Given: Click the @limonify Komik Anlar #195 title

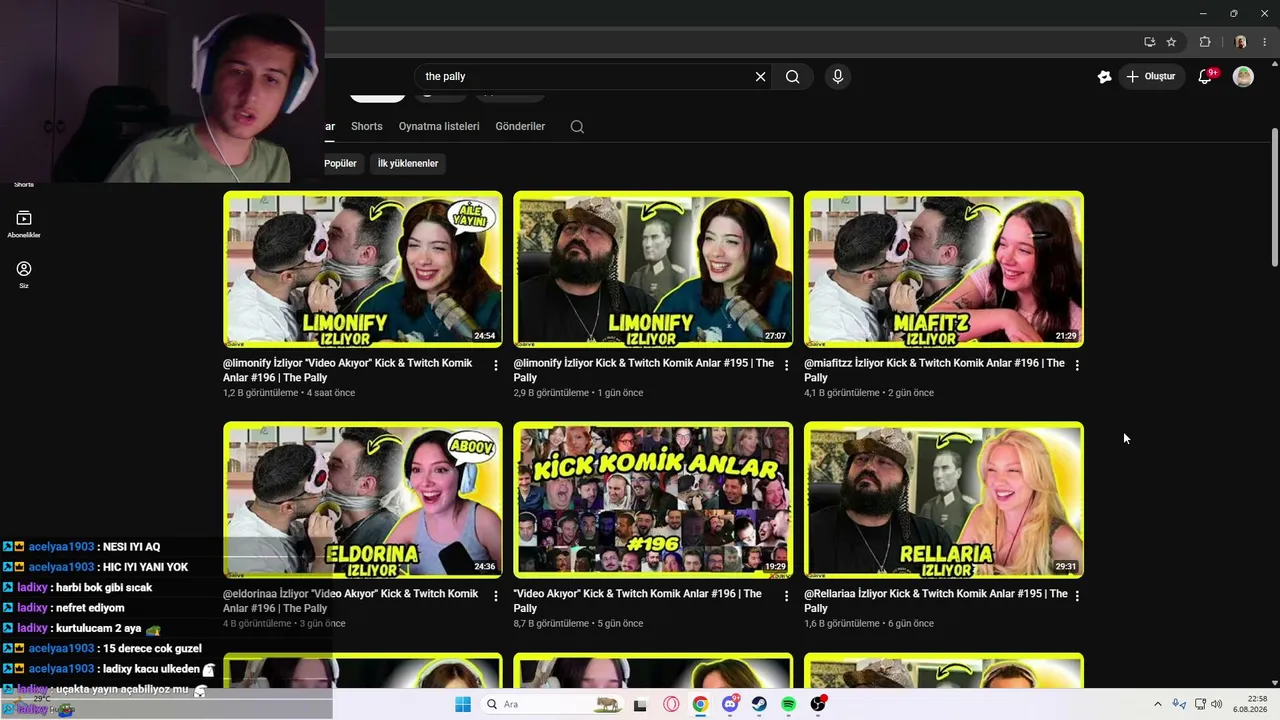Looking at the screenshot, I should [x=644, y=370].
